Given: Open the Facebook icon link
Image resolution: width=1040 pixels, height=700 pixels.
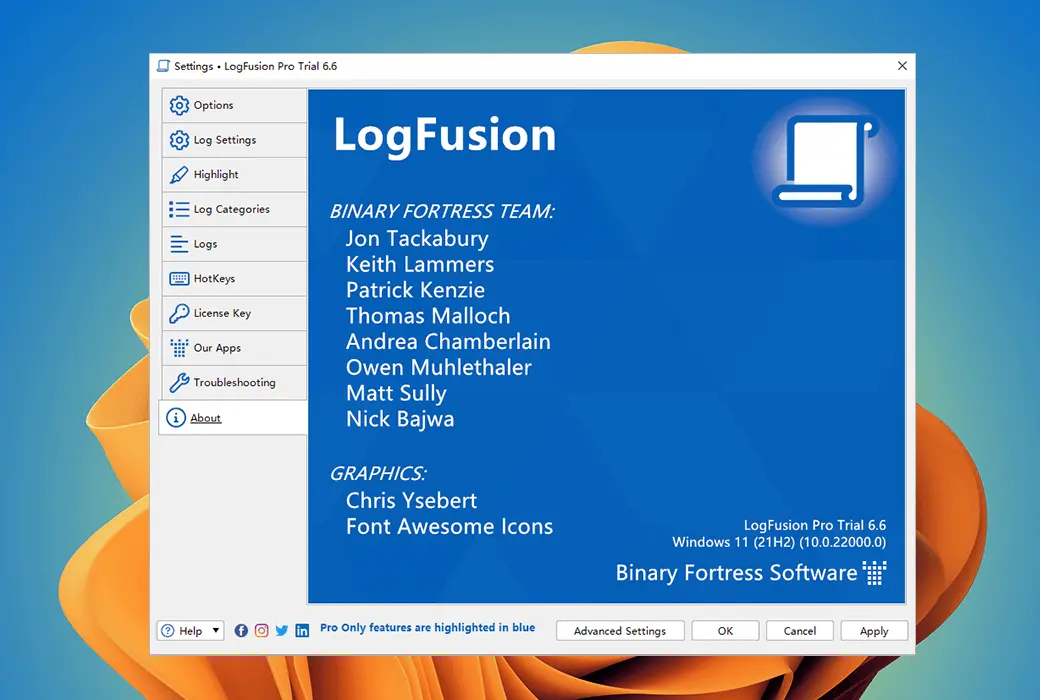Looking at the screenshot, I should [241, 630].
